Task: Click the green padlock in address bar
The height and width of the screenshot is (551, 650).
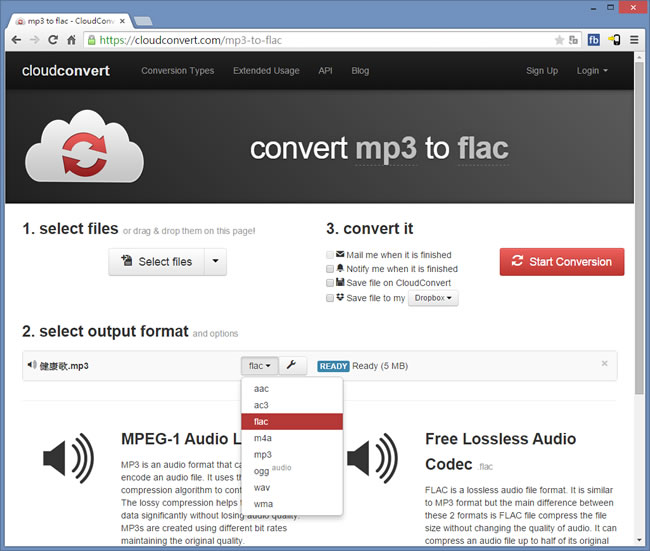Action: pos(92,40)
